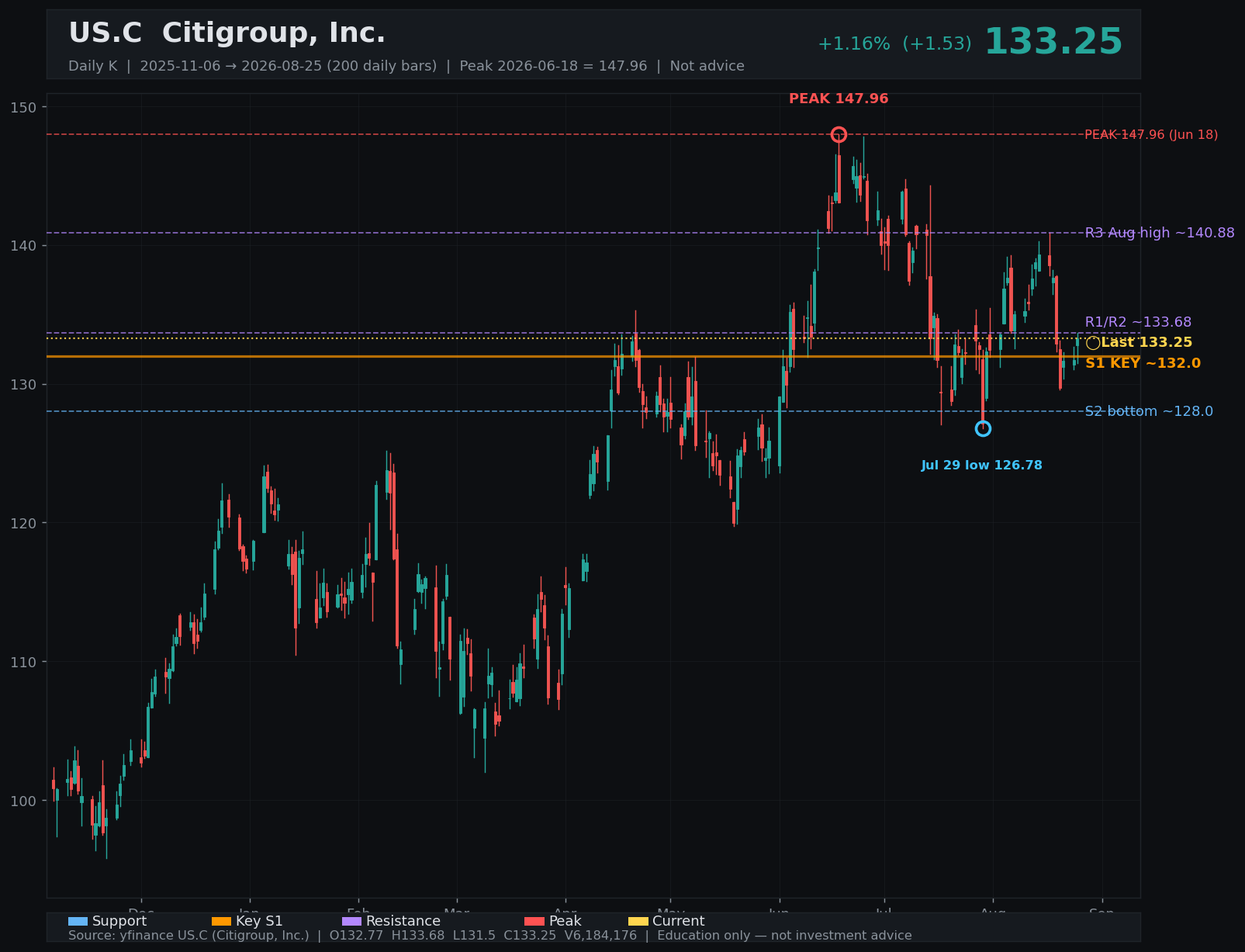Click "2025-11-06 → 2026-08-25 (200 daily bars)" in subtitle
Viewport: 1245px width, 952px height.
(289, 66)
